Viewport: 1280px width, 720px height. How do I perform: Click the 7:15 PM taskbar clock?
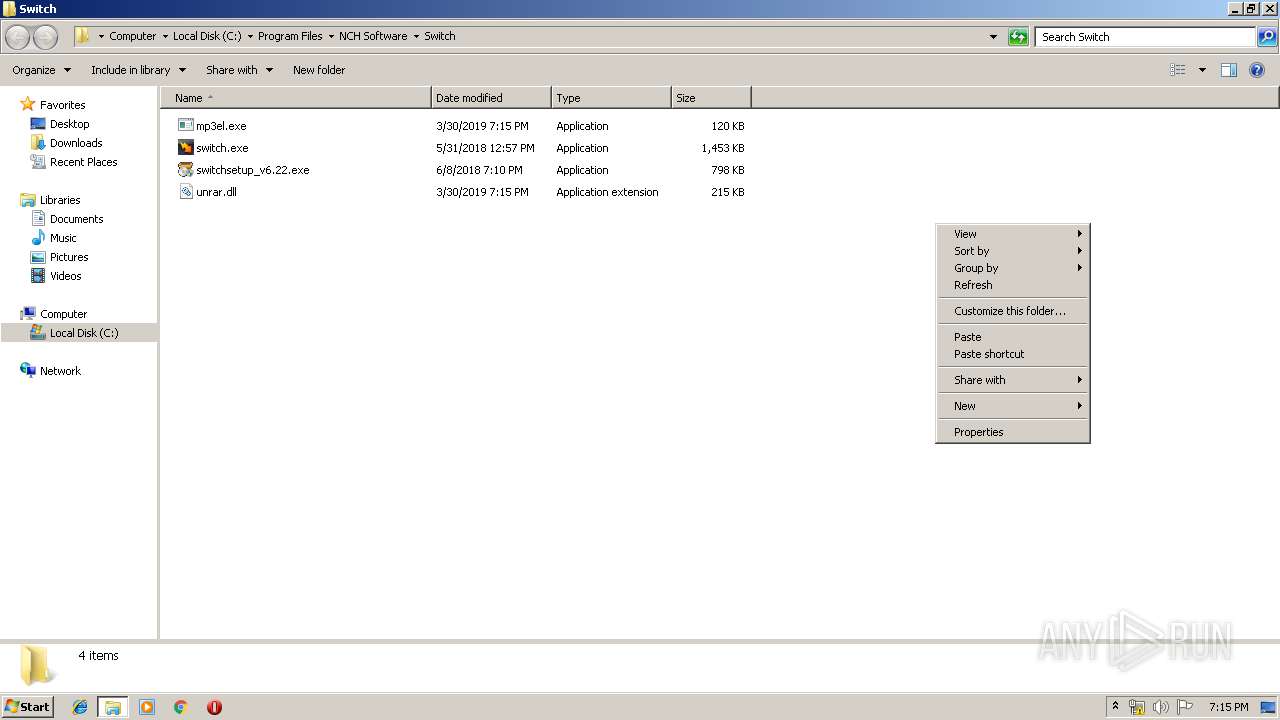point(1228,707)
